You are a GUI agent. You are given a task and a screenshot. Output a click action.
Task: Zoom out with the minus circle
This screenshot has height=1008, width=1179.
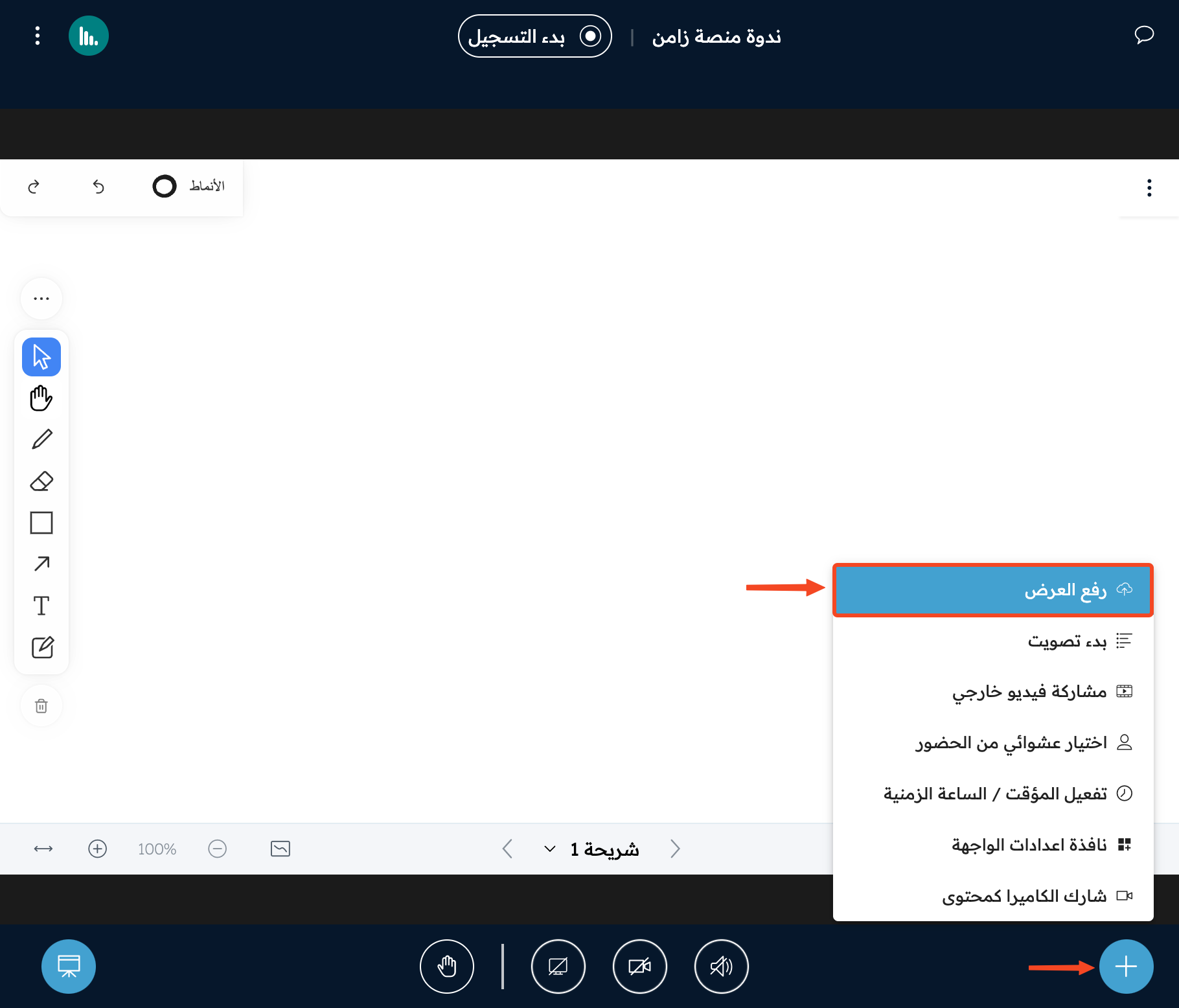pyautogui.click(x=218, y=849)
